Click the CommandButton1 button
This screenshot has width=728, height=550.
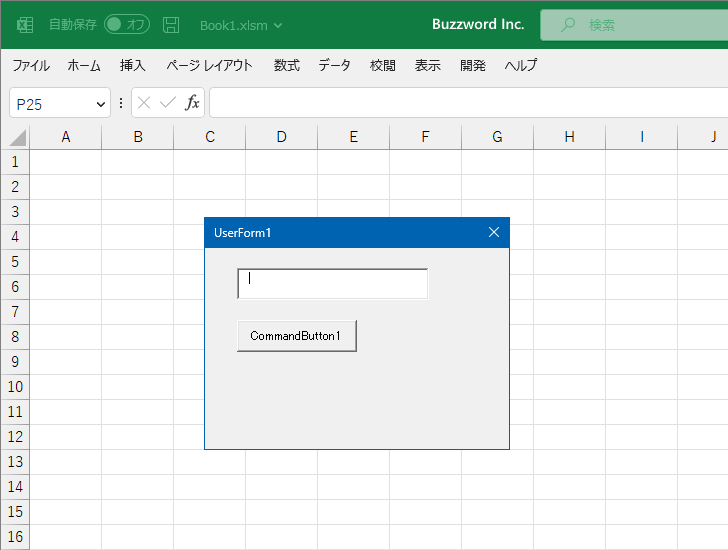click(297, 336)
